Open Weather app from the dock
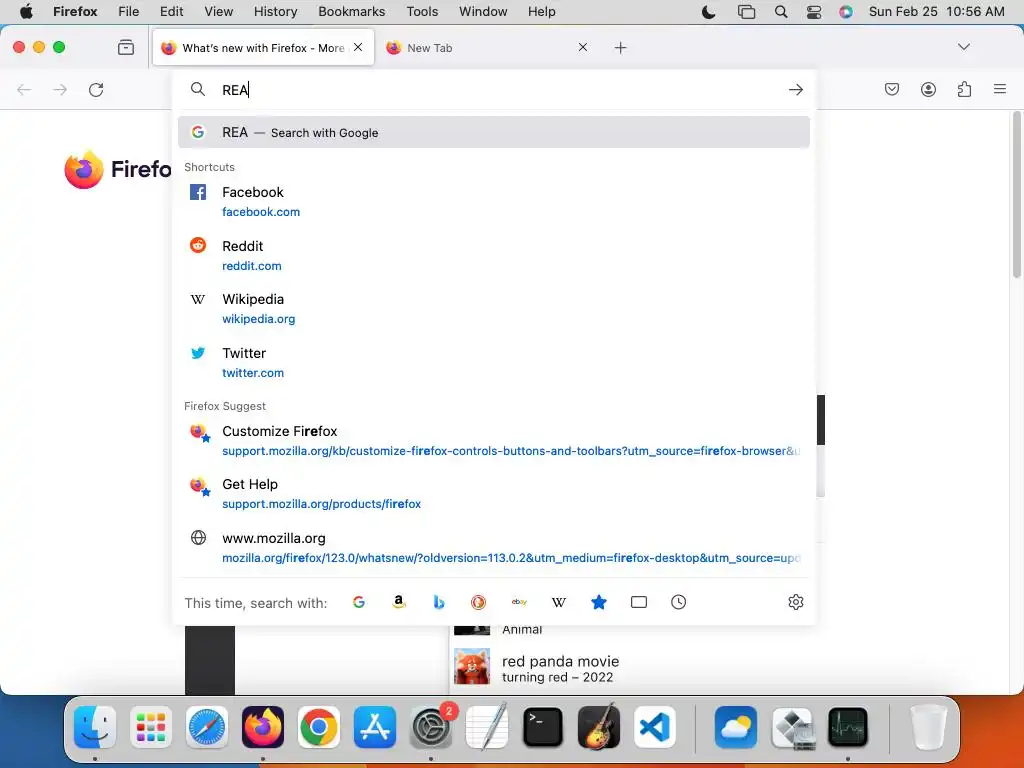Screen dimensions: 1024x768 click(736, 727)
